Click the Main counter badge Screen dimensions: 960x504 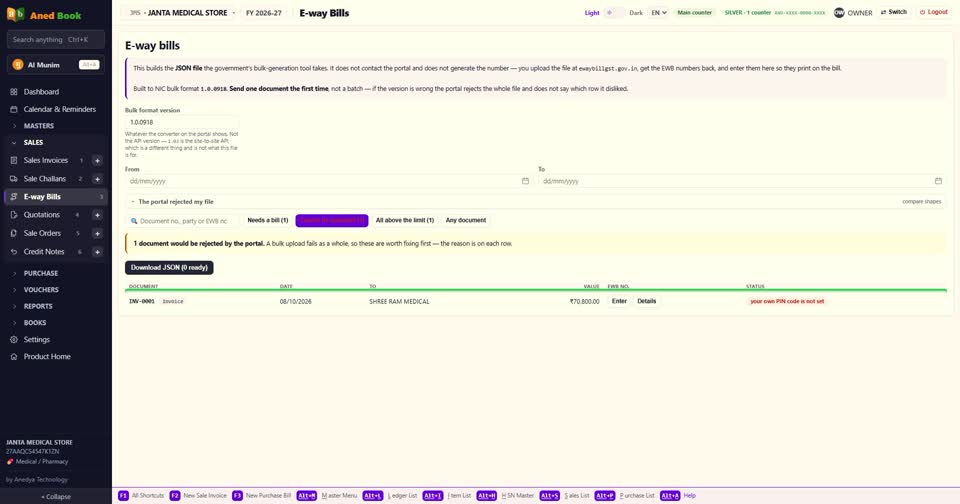[x=694, y=12]
